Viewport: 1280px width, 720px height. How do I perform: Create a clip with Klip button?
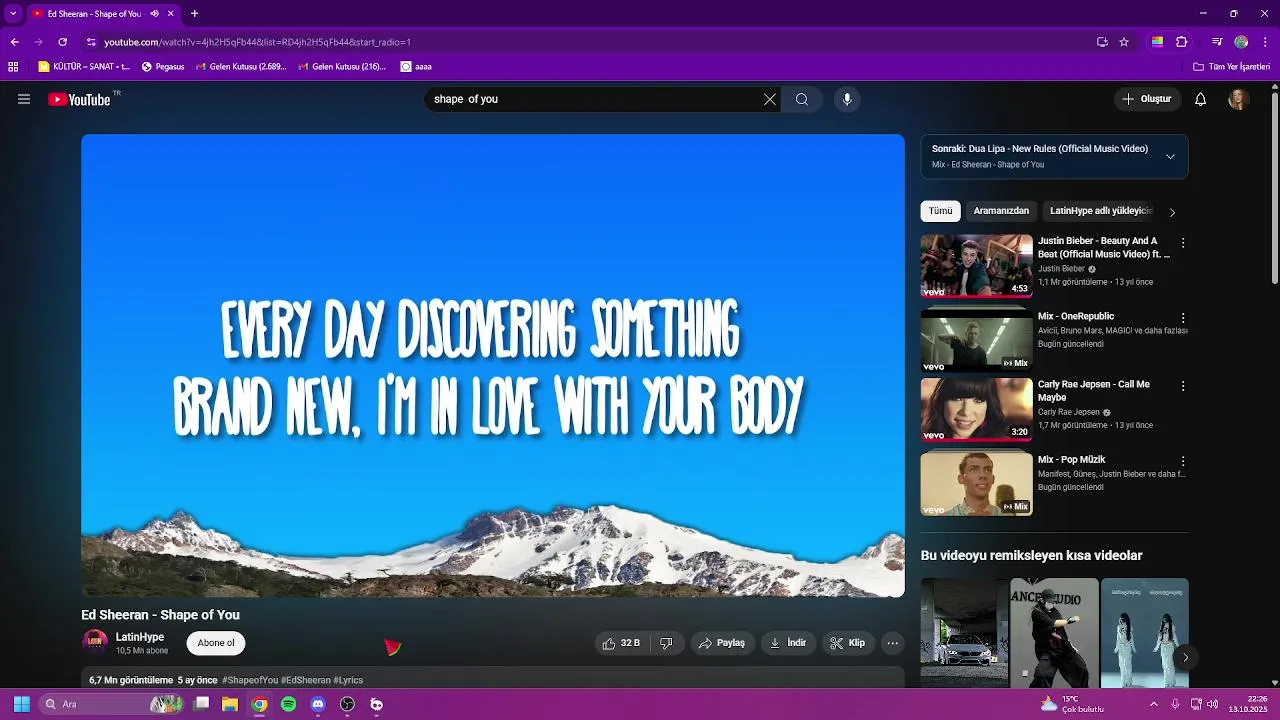848,643
